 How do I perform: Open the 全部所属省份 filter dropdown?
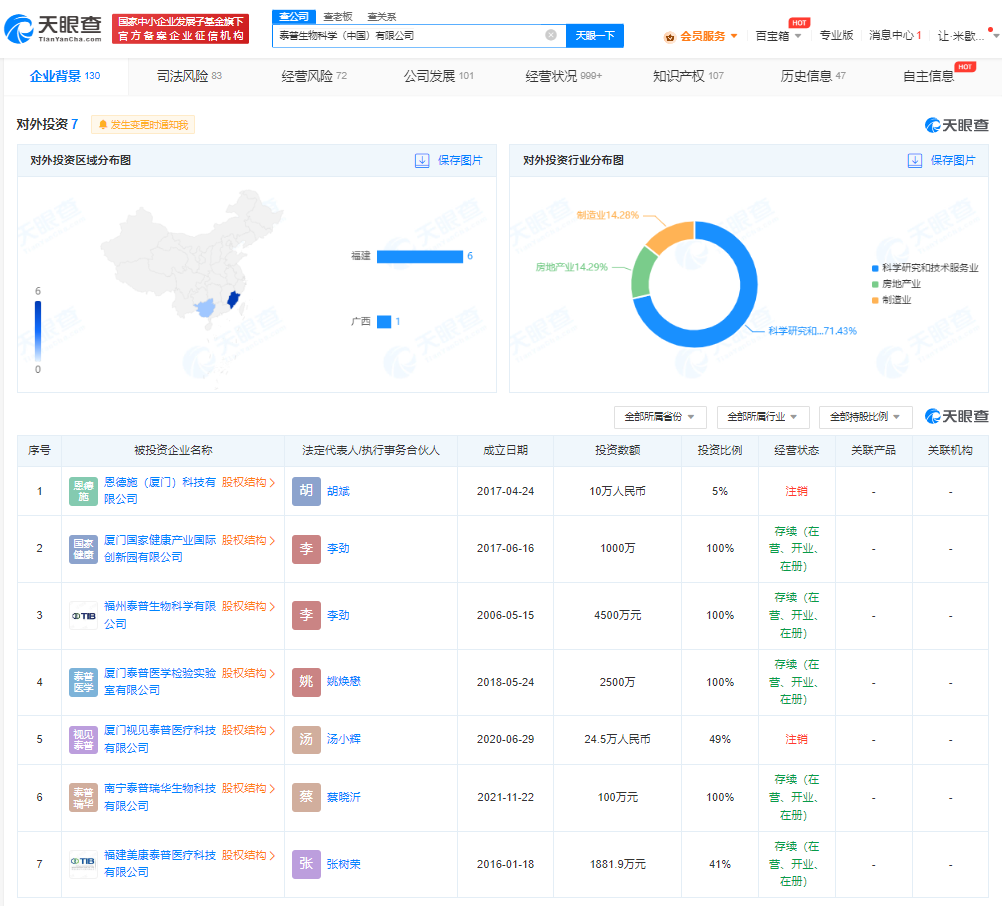pyautogui.click(x=660, y=417)
